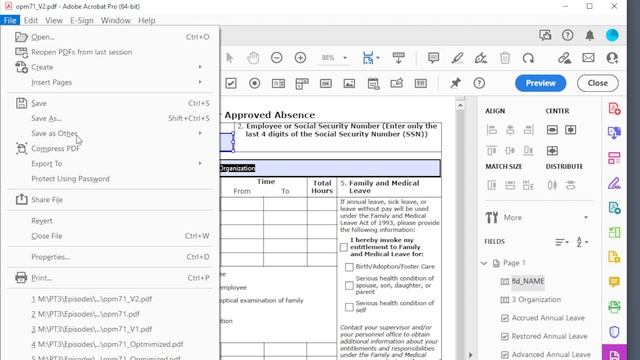Open the user account avatar
640x360 pixels.
point(612,36)
